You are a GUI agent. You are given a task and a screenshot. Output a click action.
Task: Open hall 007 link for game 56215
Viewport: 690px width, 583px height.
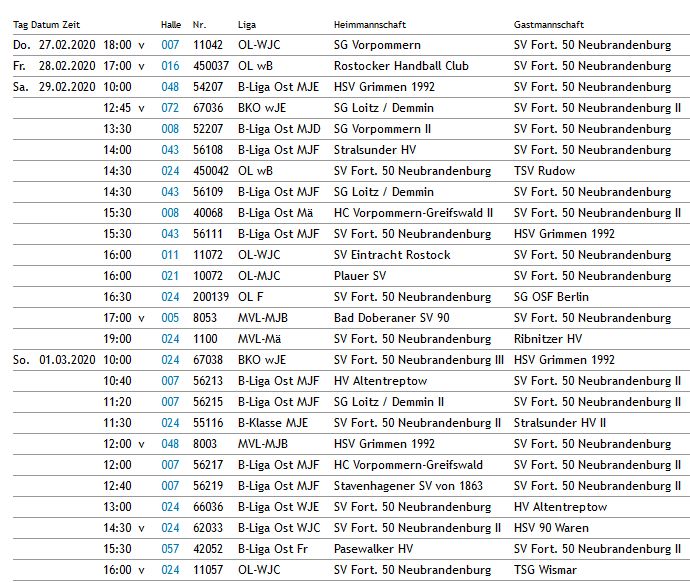(x=170, y=402)
